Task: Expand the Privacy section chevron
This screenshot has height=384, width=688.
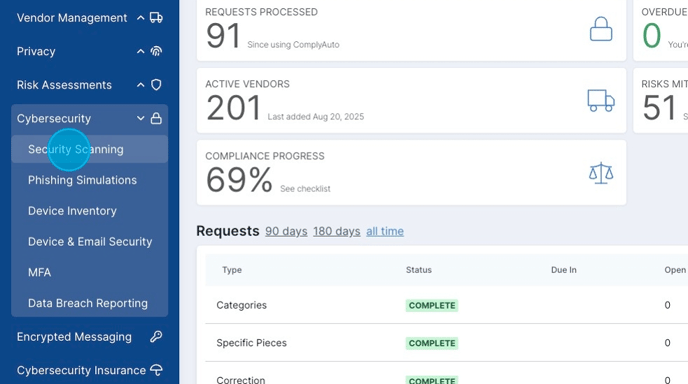Action: [140, 51]
